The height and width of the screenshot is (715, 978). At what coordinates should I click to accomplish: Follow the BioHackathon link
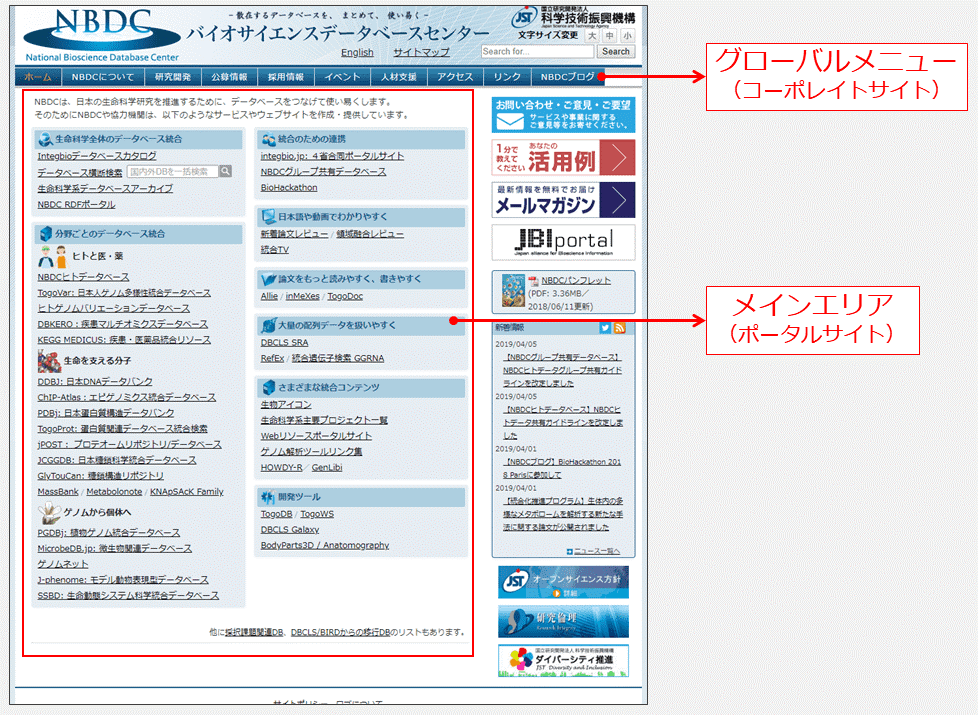[x=289, y=187]
